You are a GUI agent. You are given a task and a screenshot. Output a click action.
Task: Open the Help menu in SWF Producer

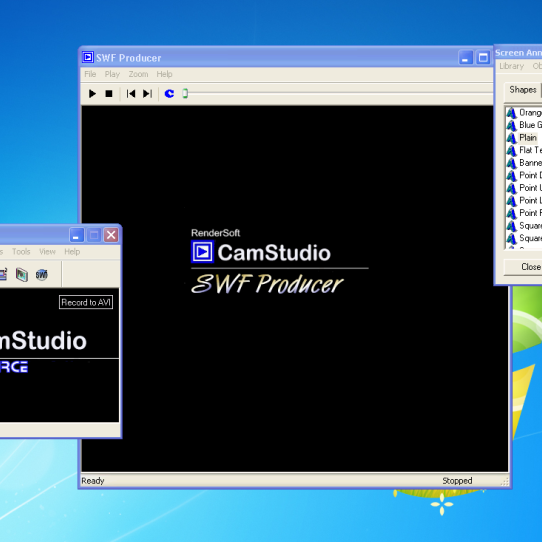[164, 74]
